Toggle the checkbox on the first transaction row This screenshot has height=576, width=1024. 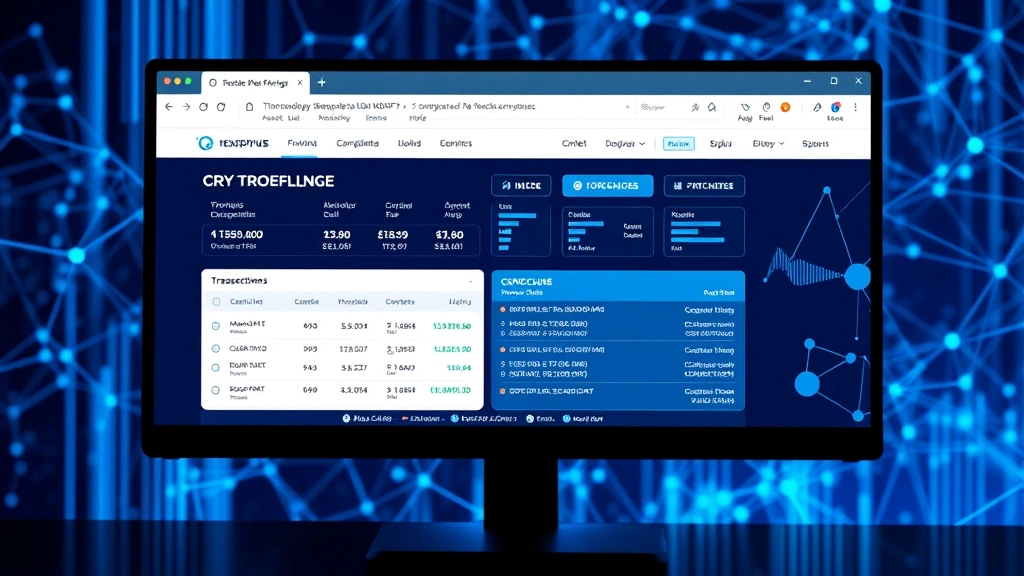(x=216, y=327)
